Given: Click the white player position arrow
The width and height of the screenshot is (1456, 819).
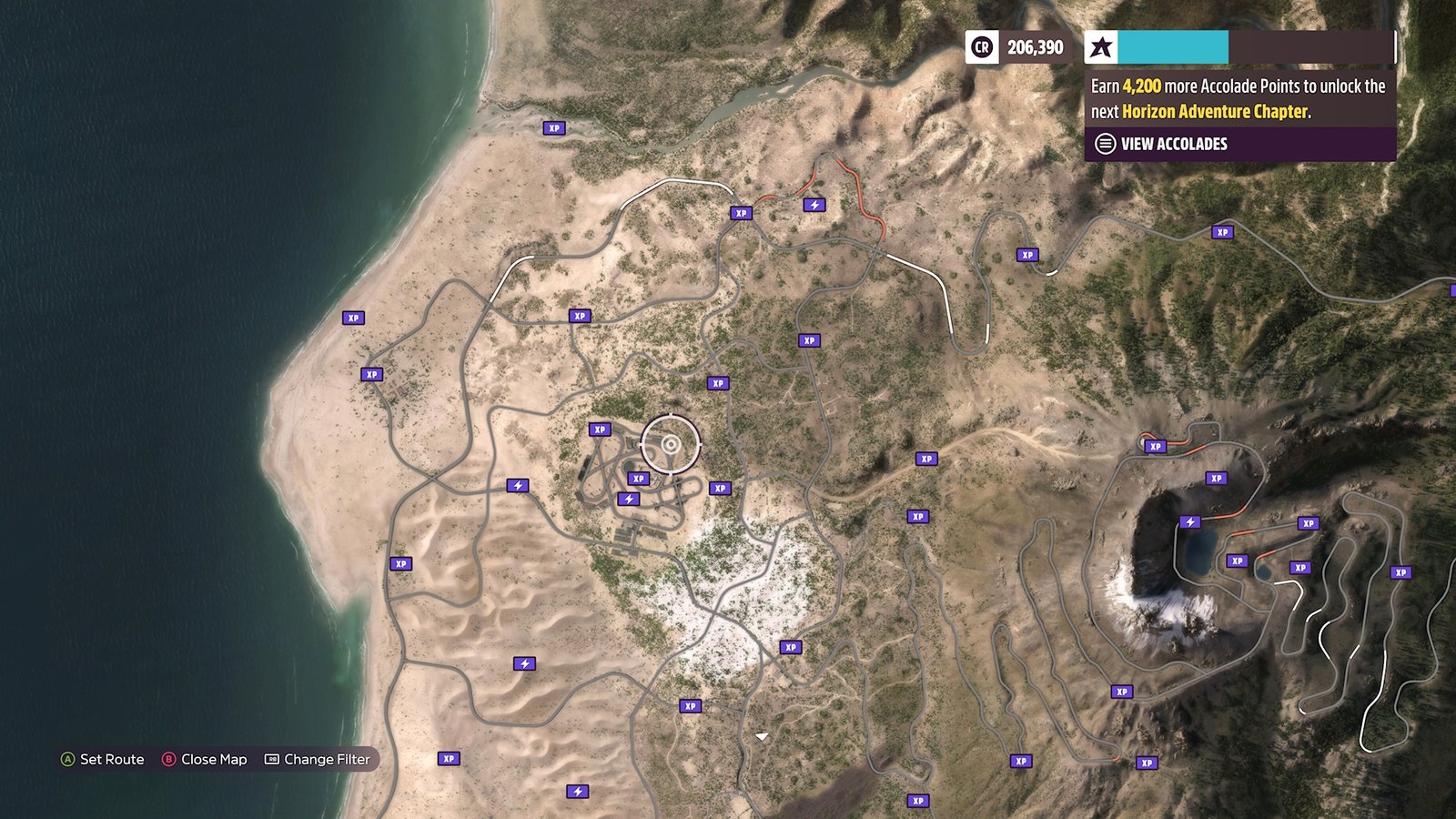Looking at the screenshot, I should point(762,736).
